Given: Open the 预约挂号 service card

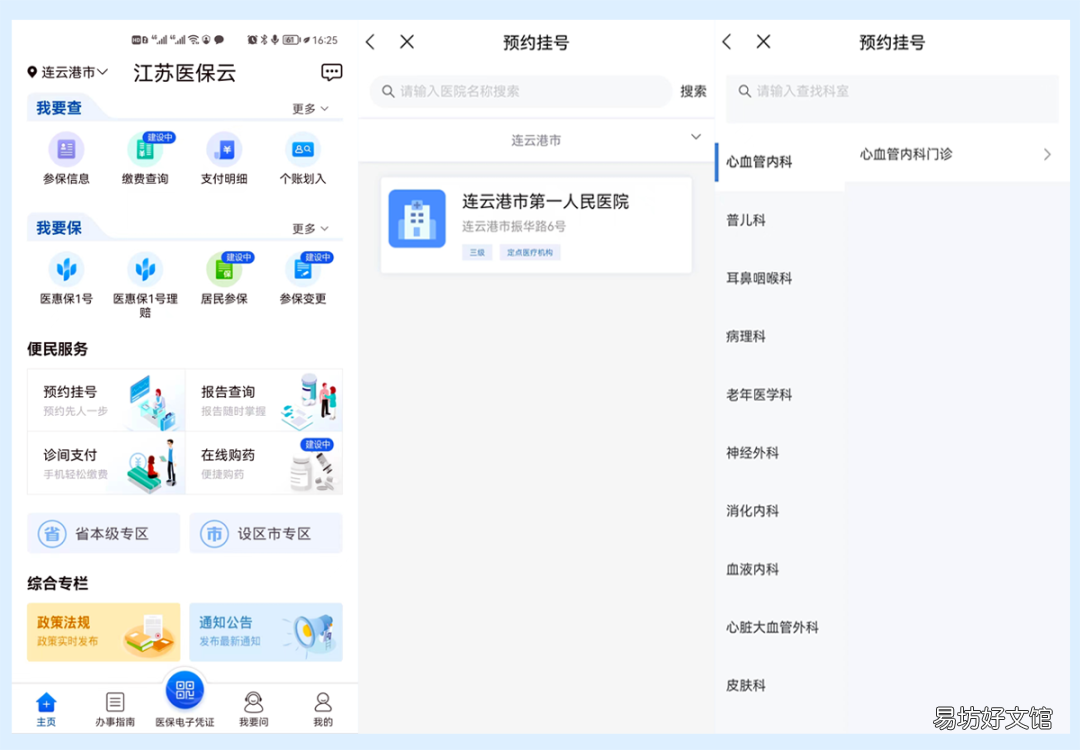Looking at the screenshot, I should pos(106,400).
